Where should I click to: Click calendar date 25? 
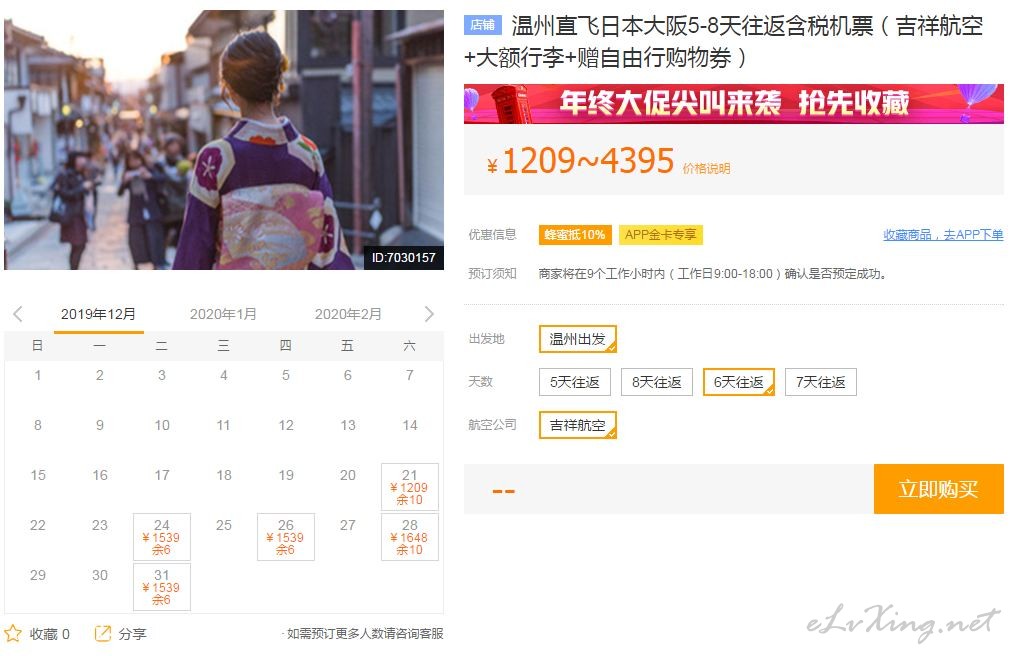[224, 525]
